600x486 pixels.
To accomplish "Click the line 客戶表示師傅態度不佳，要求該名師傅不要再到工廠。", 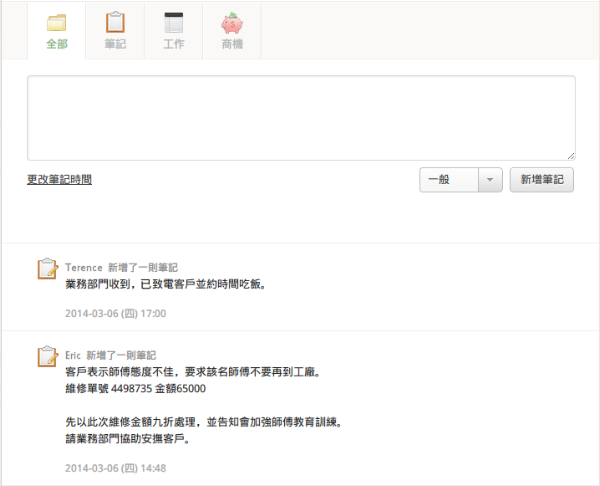I will point(193,372).
